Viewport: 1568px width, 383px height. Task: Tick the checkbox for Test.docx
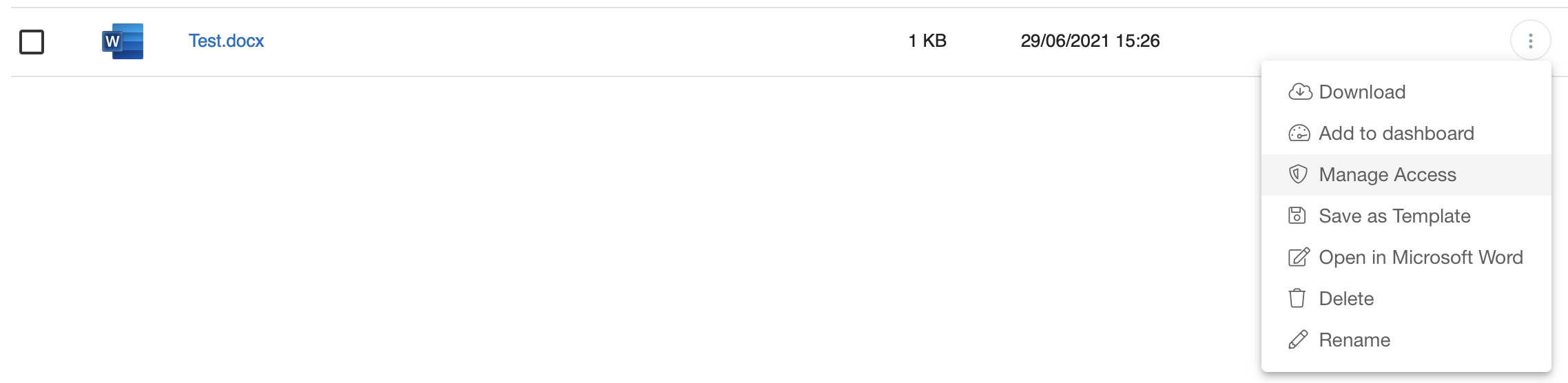point(32,42)
